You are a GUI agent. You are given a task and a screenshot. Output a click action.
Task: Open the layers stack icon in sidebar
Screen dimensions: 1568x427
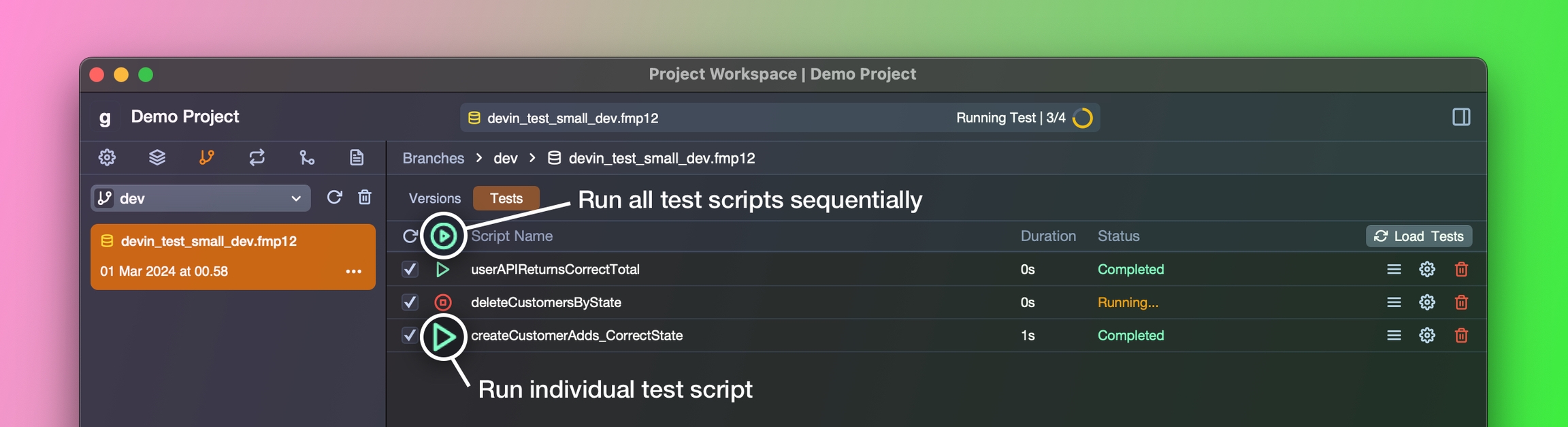click(157, 157)
